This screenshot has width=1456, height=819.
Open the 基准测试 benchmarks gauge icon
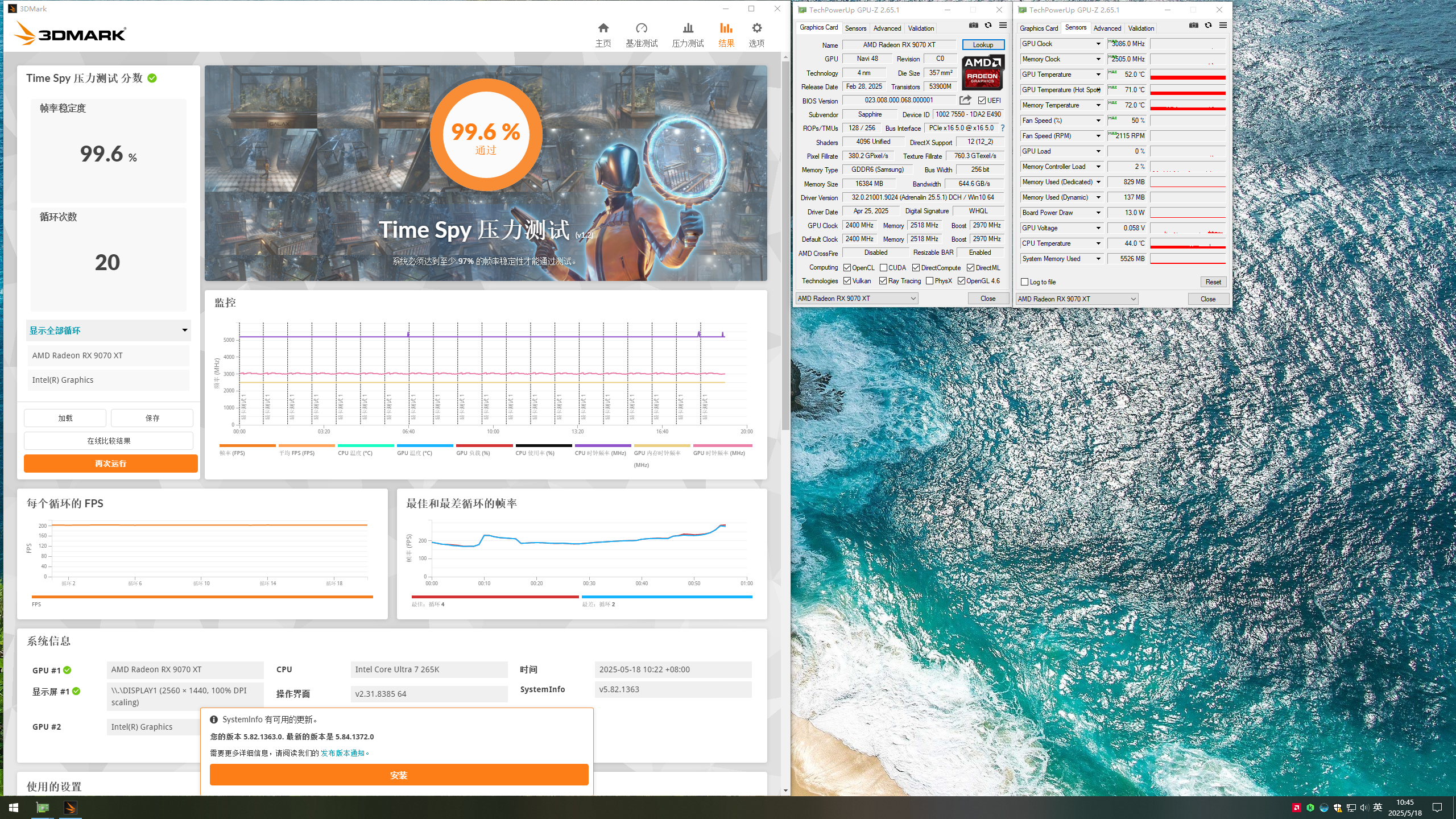642,28
